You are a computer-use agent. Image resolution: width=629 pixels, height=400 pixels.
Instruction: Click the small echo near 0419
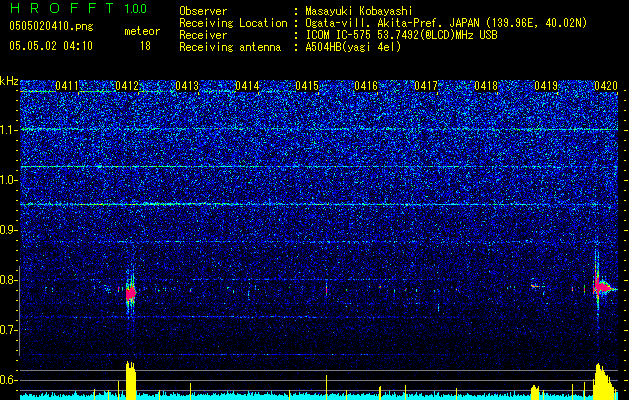(536, 286)
